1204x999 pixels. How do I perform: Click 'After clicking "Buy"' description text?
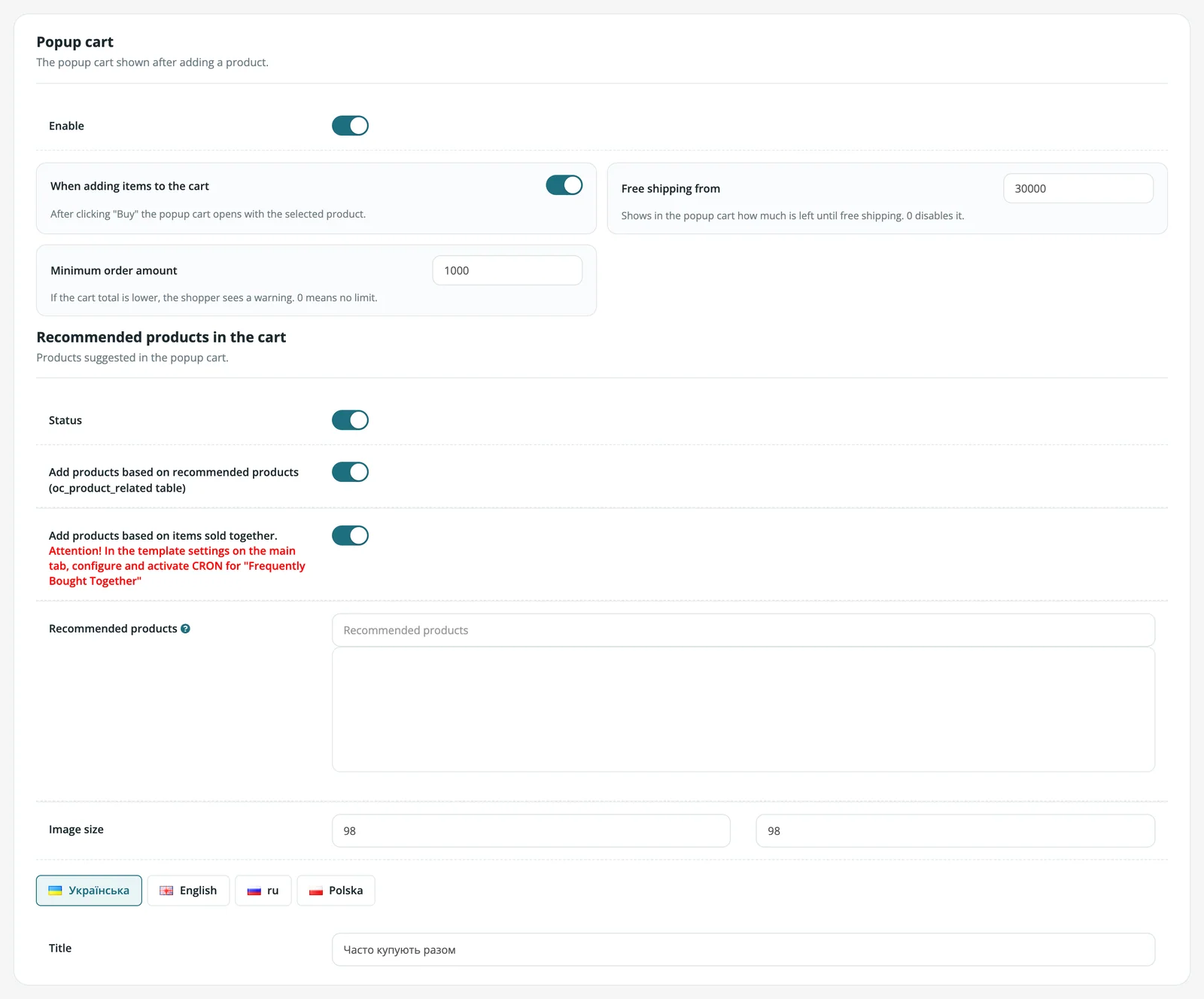(x=208, y=215)
